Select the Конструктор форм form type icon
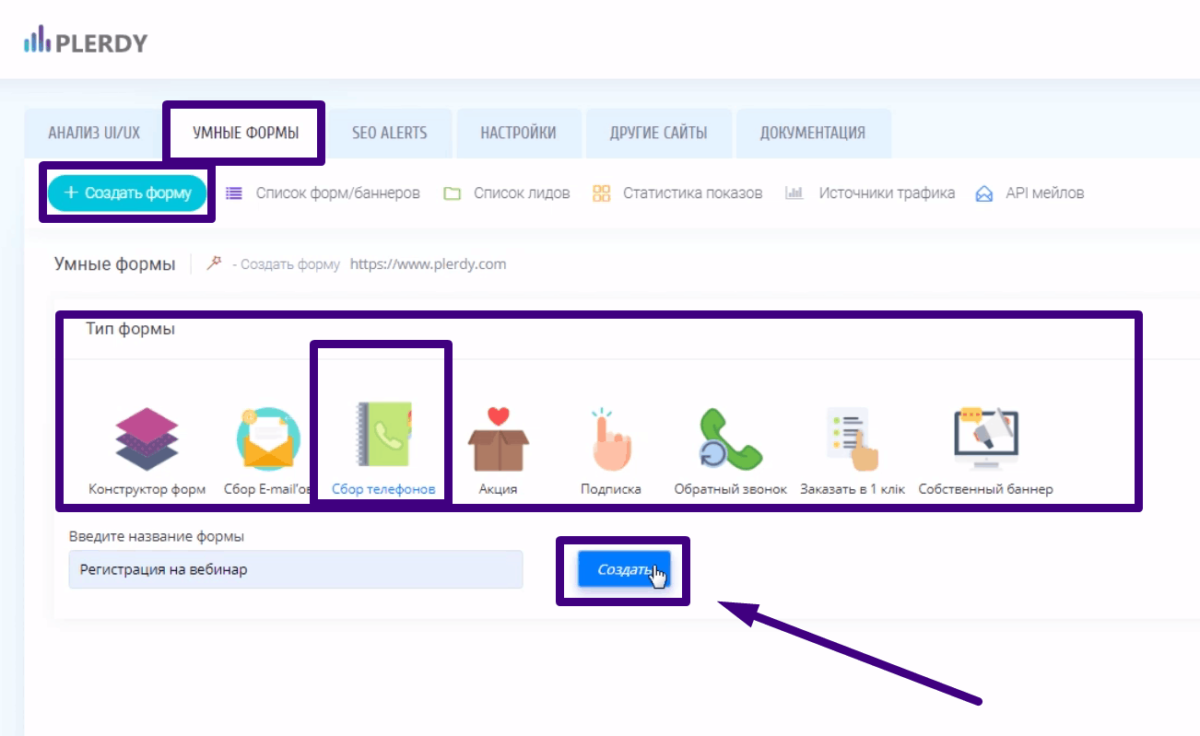The height and width of the screenshot is (736, 1200). [146, 440]
